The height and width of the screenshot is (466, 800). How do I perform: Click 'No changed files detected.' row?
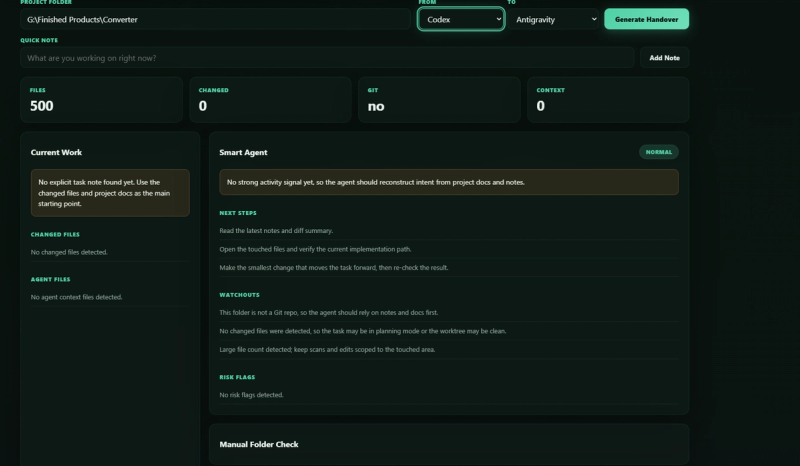pos(110,252)
